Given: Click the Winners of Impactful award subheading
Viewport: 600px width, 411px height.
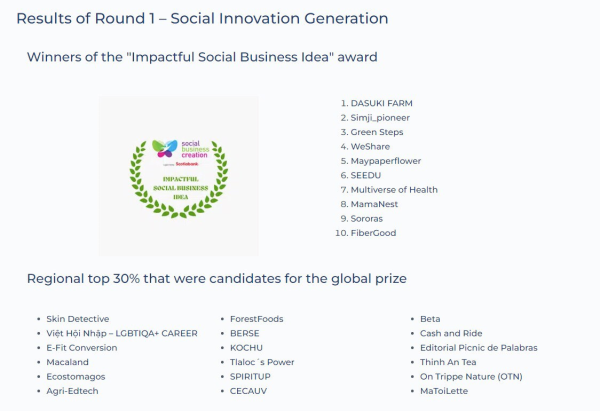Looking at the screenshot, I should pyautogui.click(x=202, y=57).
